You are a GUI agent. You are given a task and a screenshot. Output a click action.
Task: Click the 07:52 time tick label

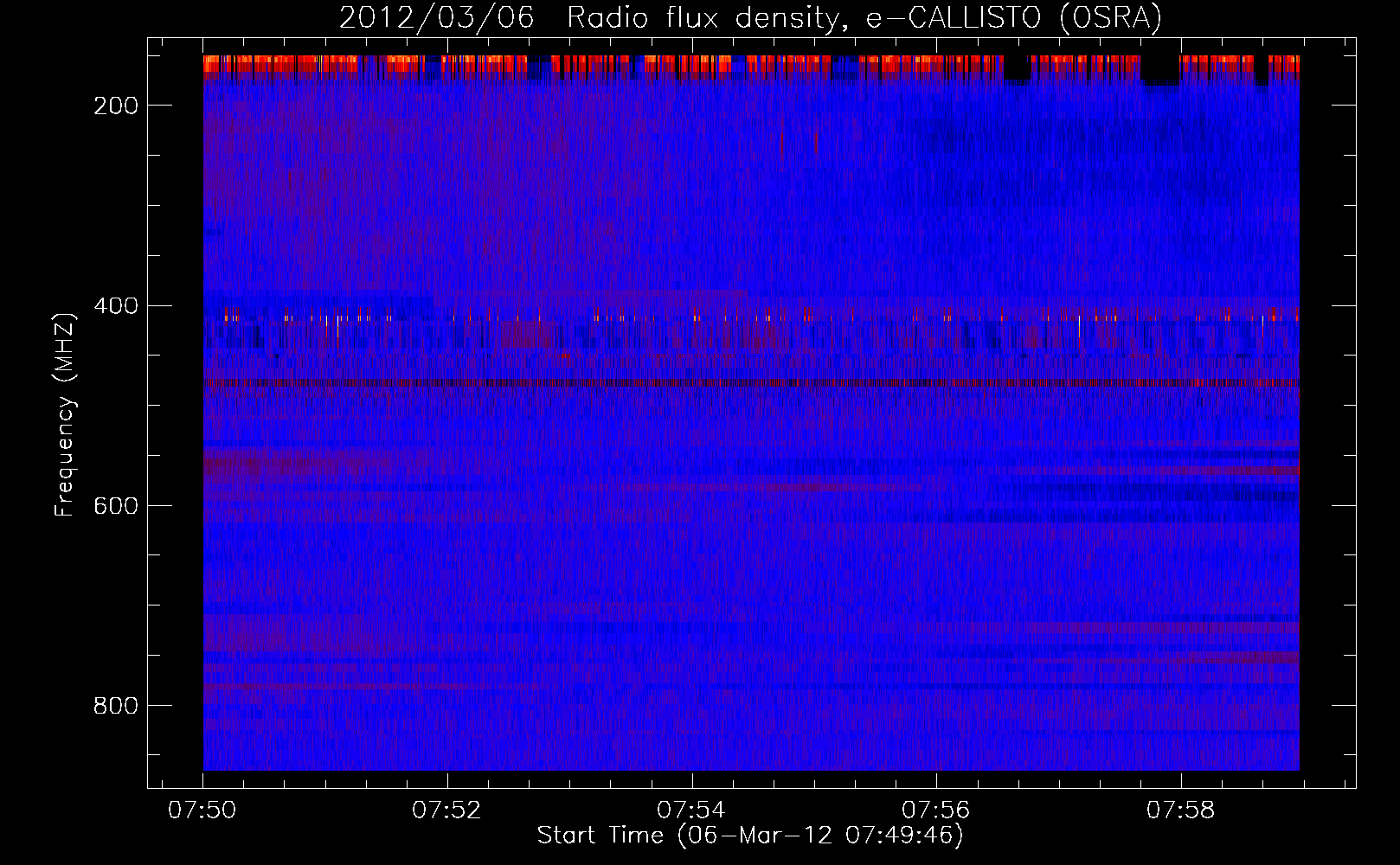pos(447,811)
